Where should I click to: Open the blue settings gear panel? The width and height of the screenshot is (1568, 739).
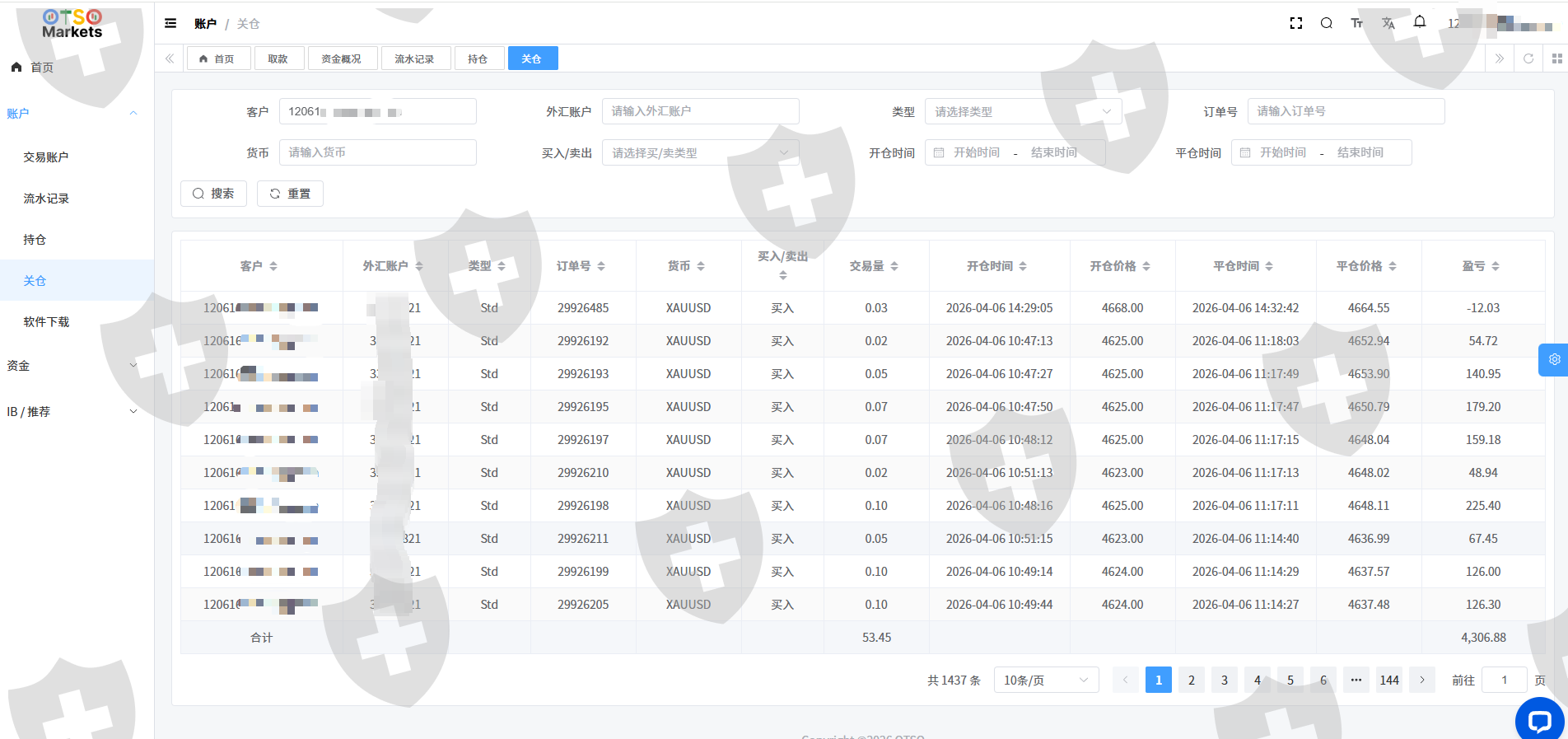(x=1554, y=359)
